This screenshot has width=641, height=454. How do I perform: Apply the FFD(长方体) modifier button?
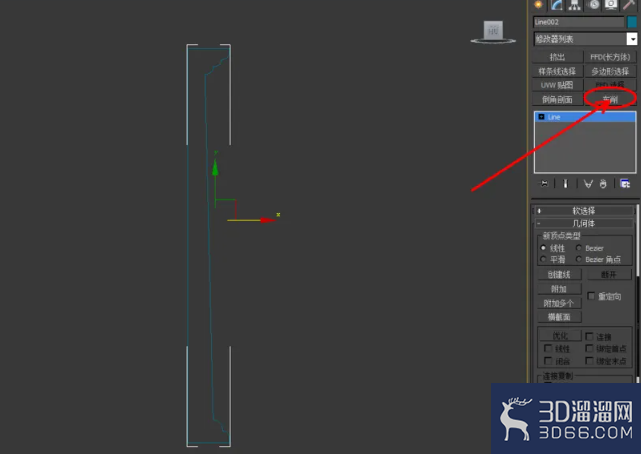tap(610, 57)
